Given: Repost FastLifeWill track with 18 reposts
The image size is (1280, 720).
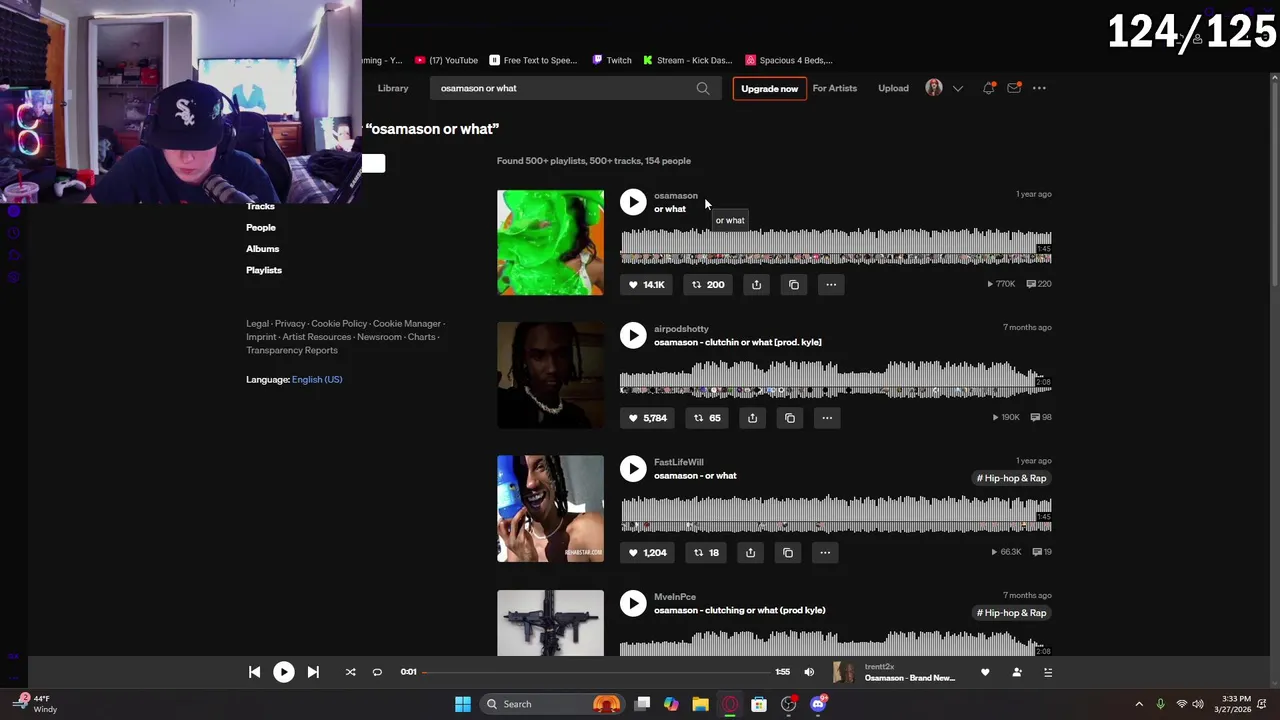Looking at the screenshot, I should pos(706,552).
